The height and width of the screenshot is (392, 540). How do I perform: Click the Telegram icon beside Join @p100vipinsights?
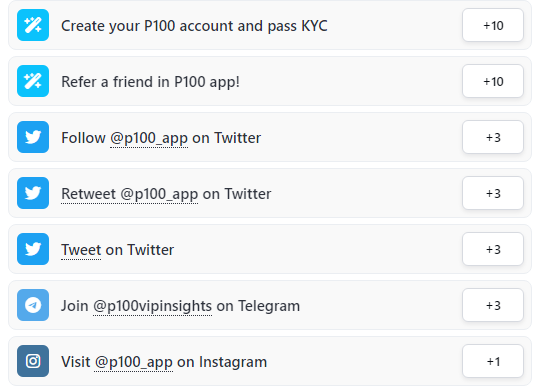click(x=33, y=305)
